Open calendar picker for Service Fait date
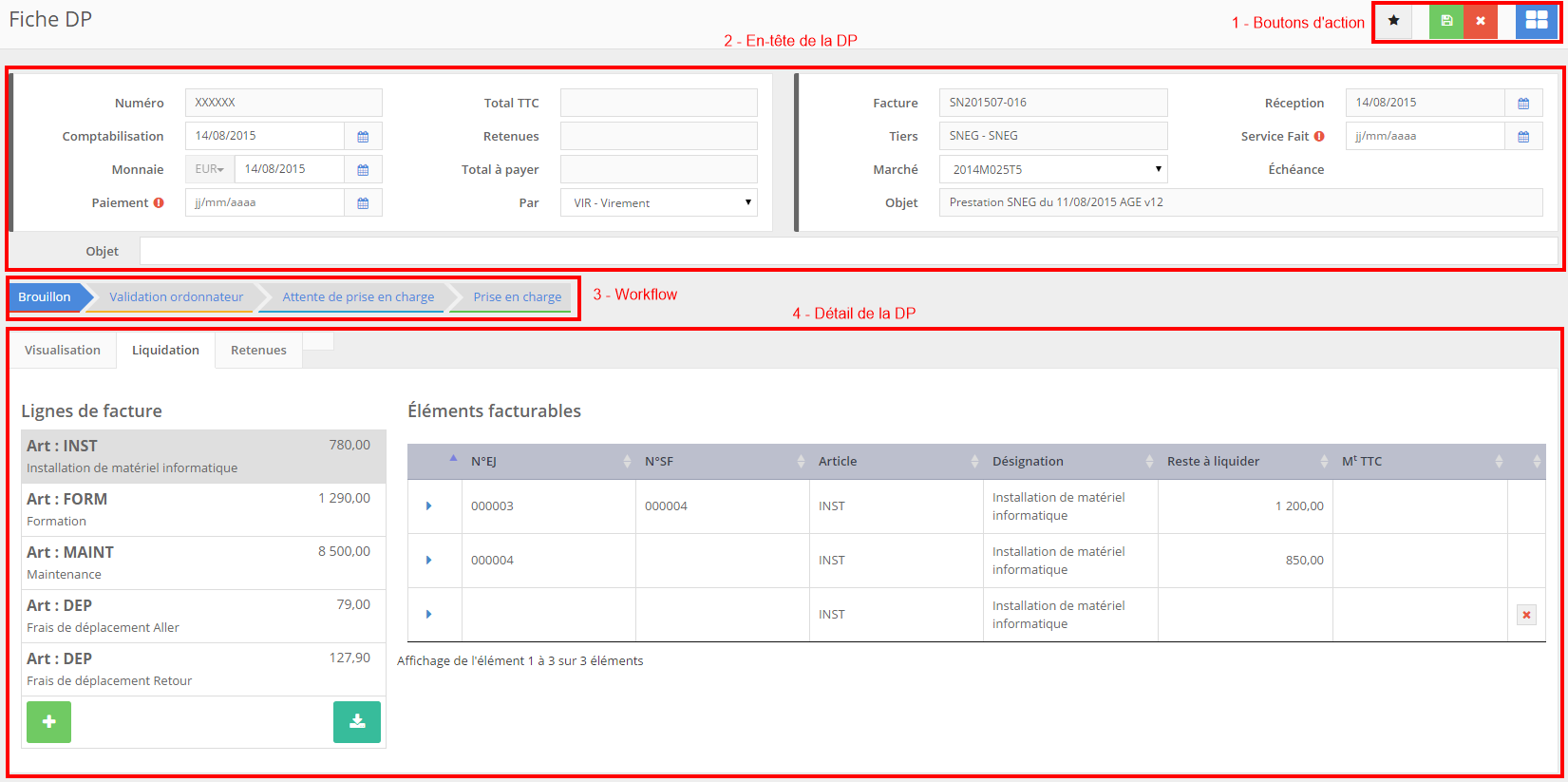Screen dimensions: 1568x782 pos(1523,137)
